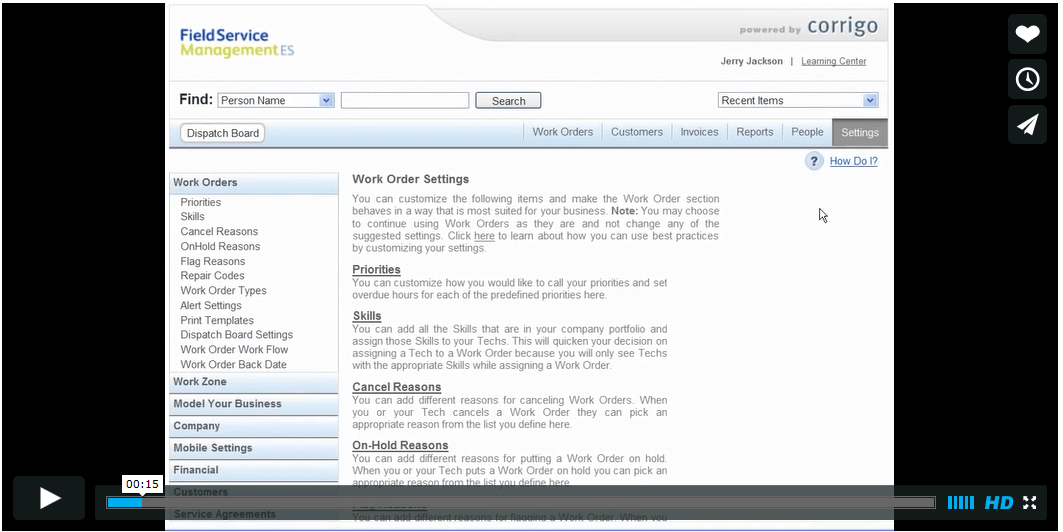
Task: Expand the Company section
Action: tap(254, 426)
